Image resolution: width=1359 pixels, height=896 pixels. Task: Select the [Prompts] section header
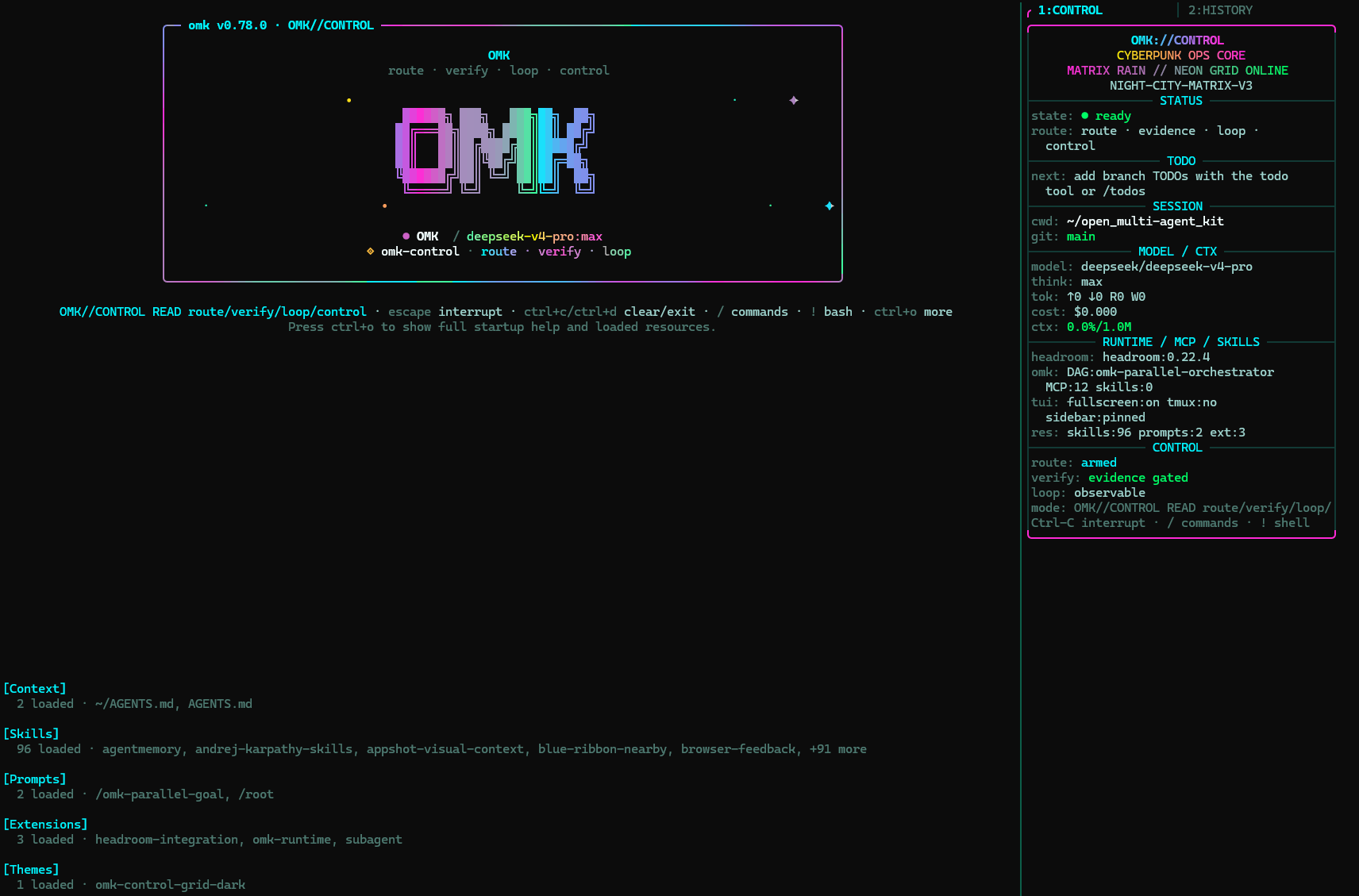35,779
